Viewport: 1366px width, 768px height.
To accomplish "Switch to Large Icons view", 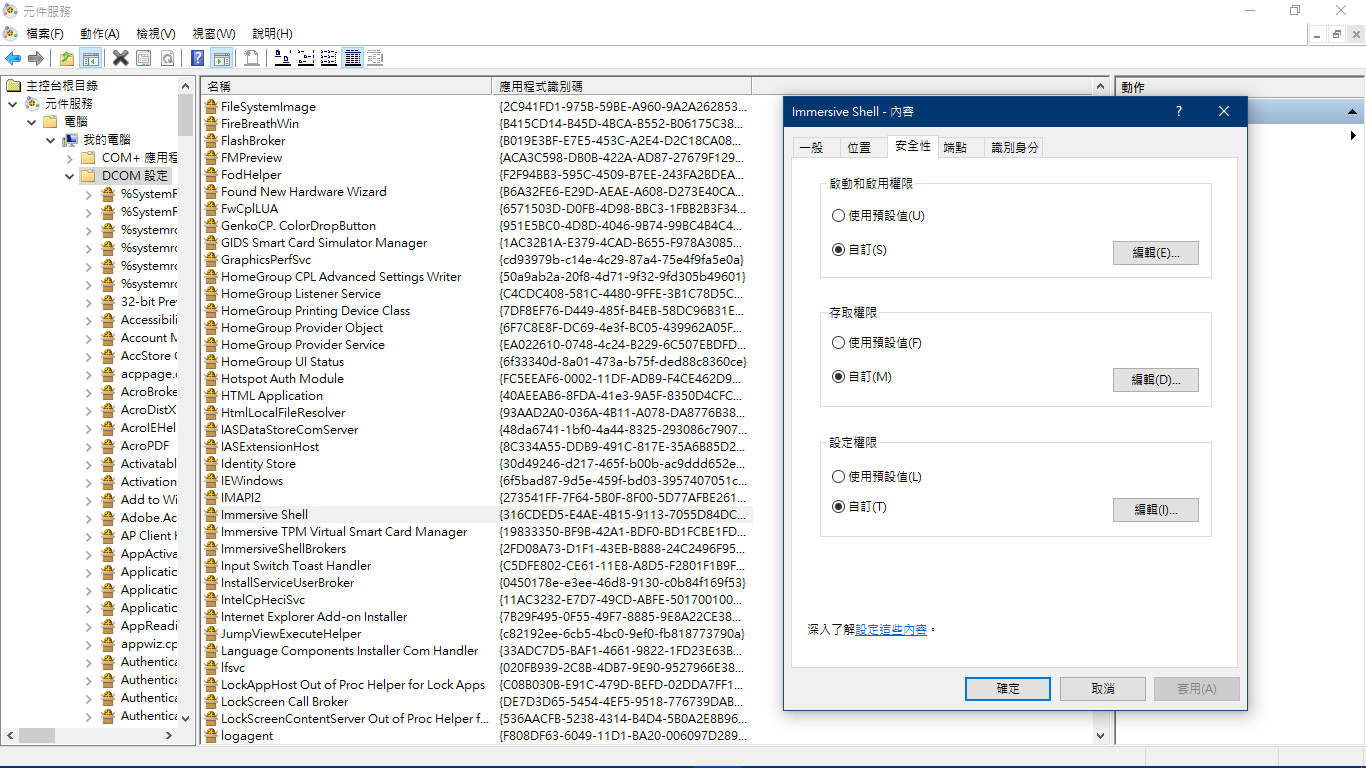I will [283, 58].
